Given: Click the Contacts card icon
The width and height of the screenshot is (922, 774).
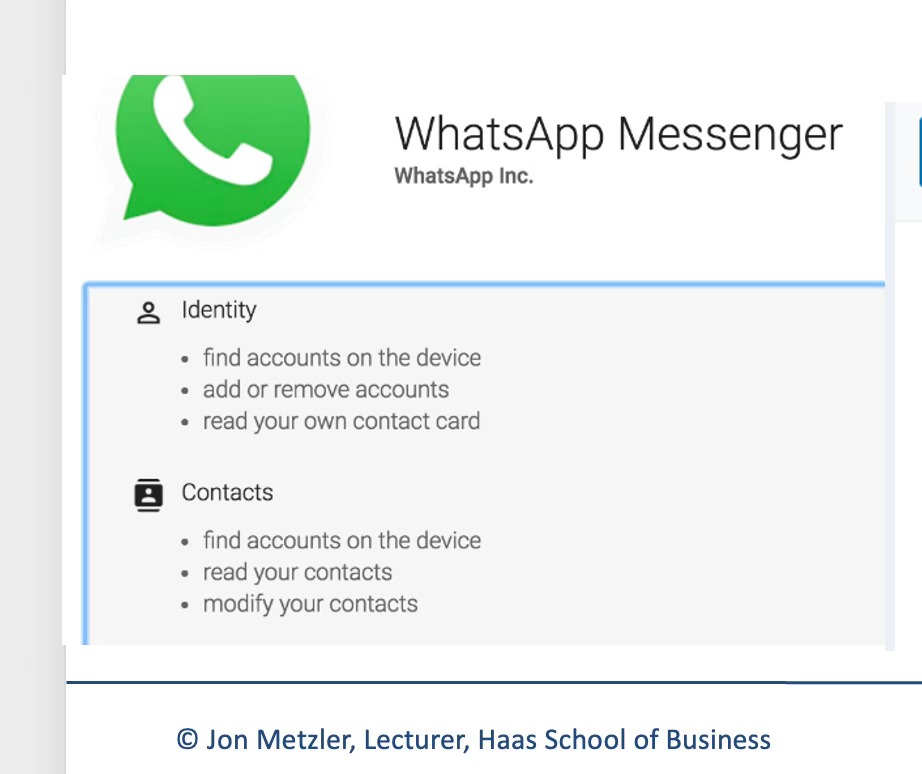Looking at the screenshot, I should click(x=149, y=495).
